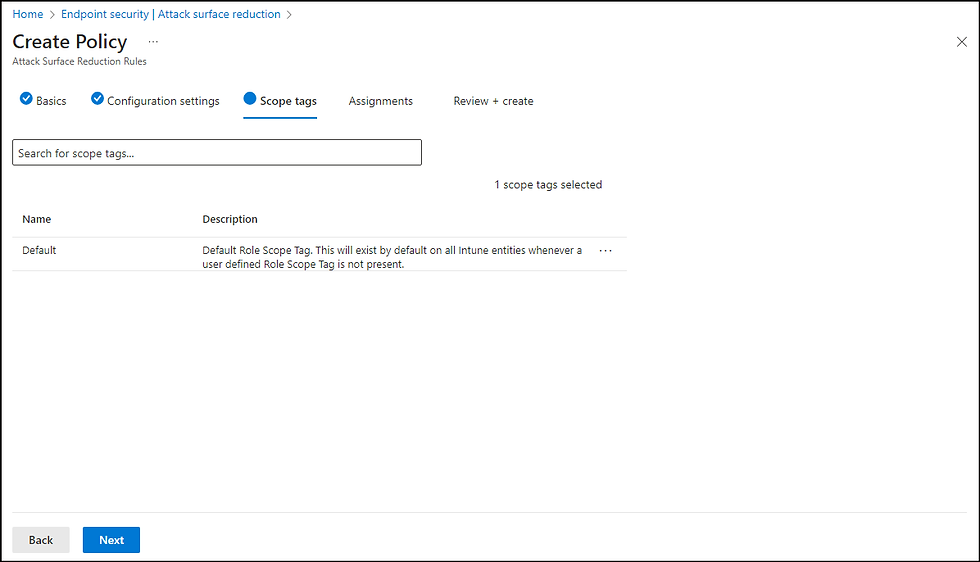Select the Scope tags step
Image resolution: width=980 pixels, height=562 pixels.
tap(280, 101)
